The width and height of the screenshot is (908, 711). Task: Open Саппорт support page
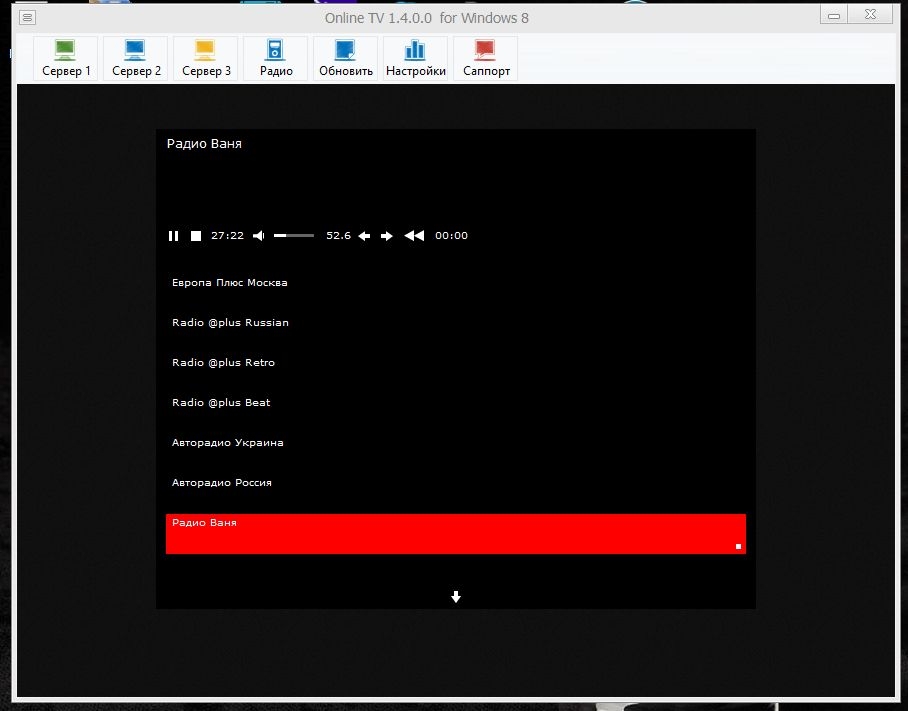(486, 58)
